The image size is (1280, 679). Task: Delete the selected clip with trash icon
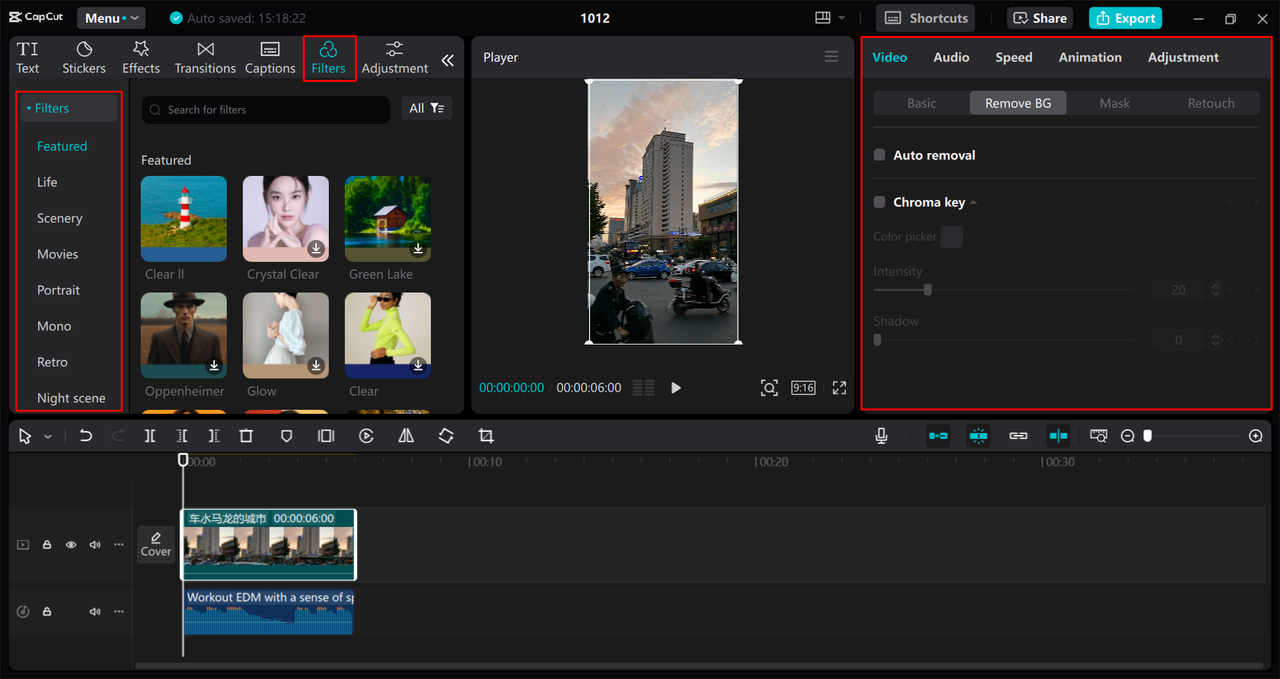tap(246, 436)
